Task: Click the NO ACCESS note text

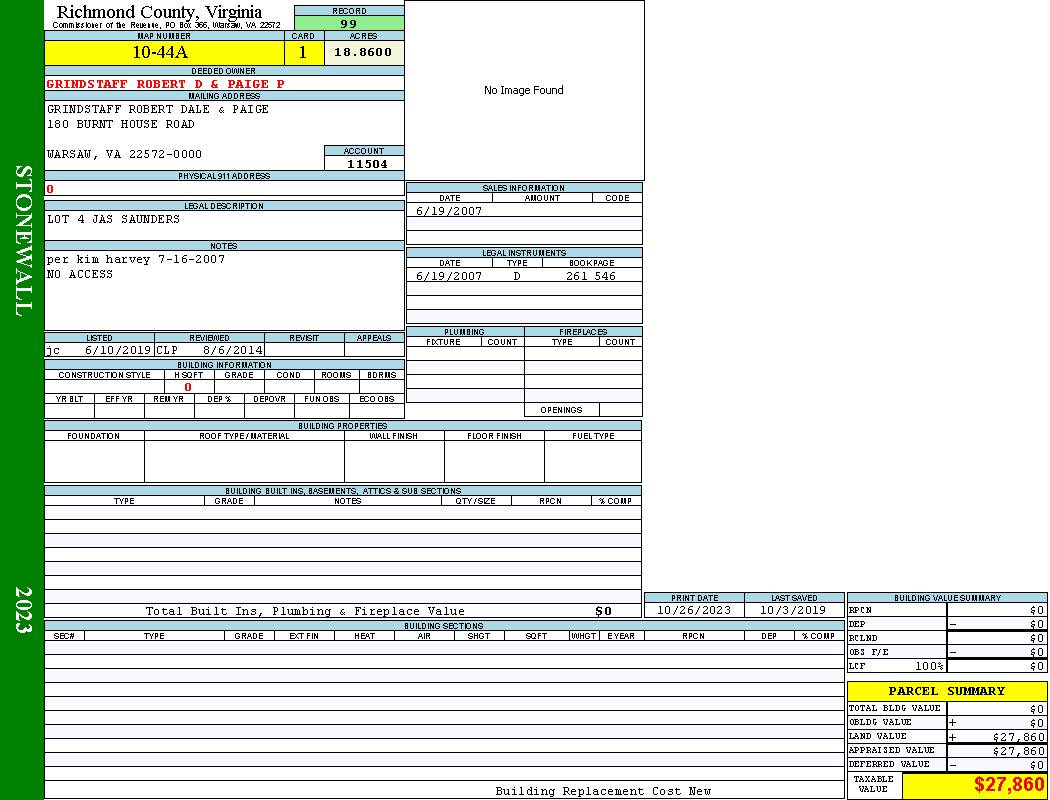Action: tap(80, 274)
